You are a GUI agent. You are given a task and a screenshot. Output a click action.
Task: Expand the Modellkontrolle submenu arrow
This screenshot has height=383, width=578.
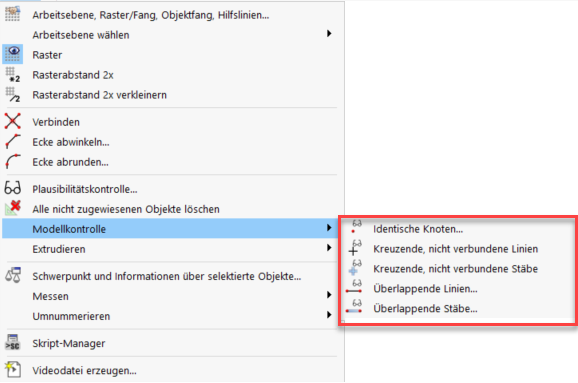pos(329,228)
